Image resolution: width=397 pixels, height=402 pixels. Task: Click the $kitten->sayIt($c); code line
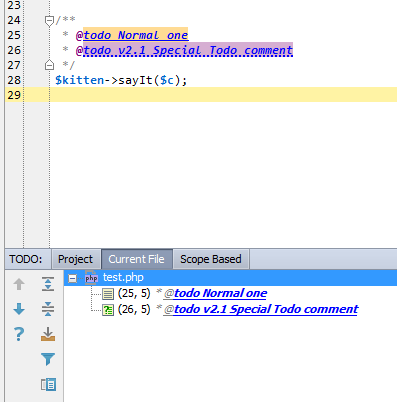121,80
